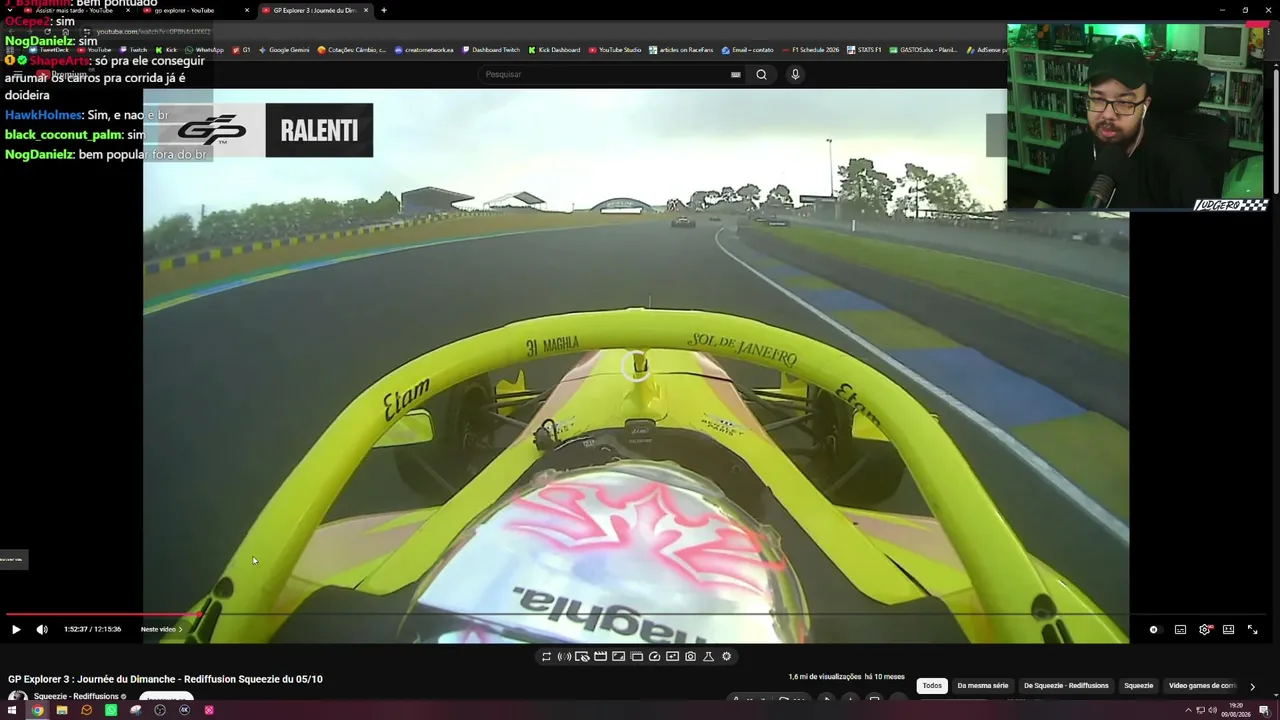Close the 'GP Explorer 3' browser tab

pos(366,10)
